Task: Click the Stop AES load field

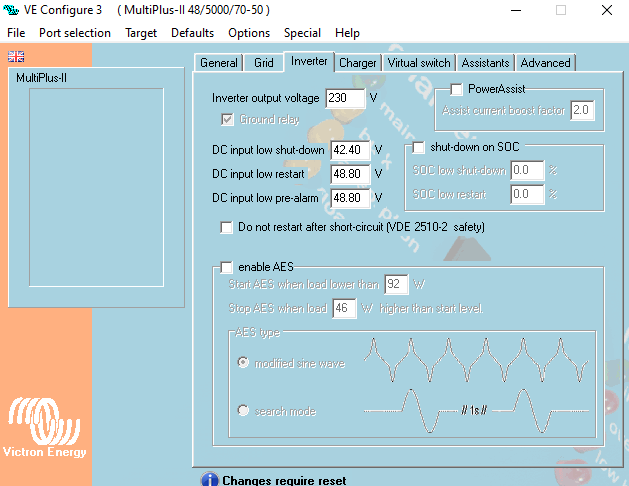Action: tap(344, 308)
